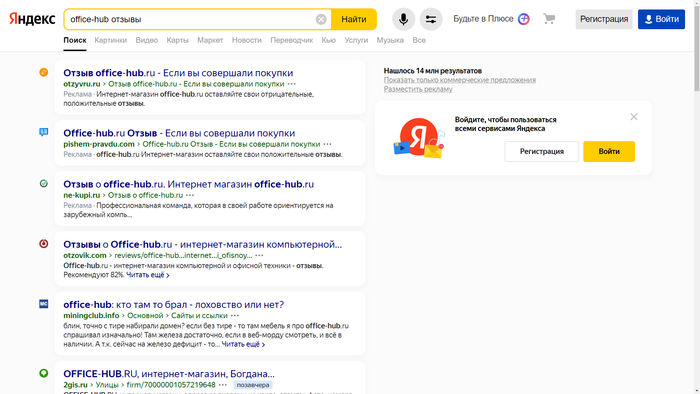Screen dimensions: 700x394
Task: Click the Будьте в Плюсе link
Action: click(x=483, y=19)
